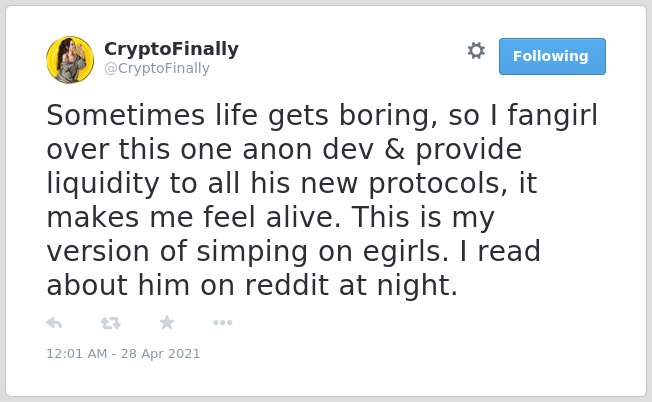Click the word 'protocols' in the tweet

click(438, 185)
